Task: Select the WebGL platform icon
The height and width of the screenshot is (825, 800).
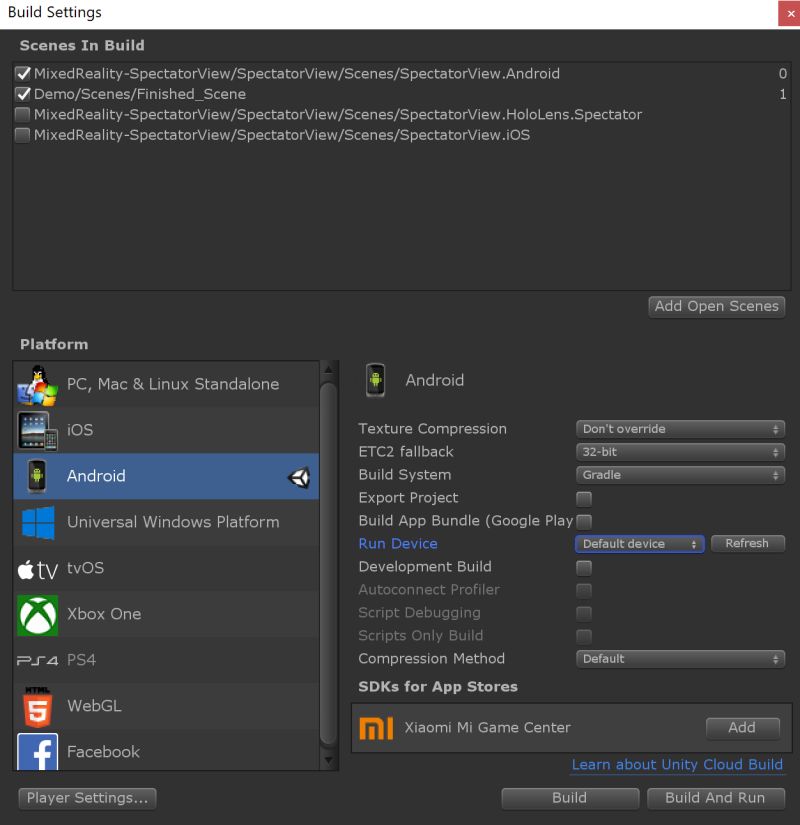Action: tap(38, 706)
